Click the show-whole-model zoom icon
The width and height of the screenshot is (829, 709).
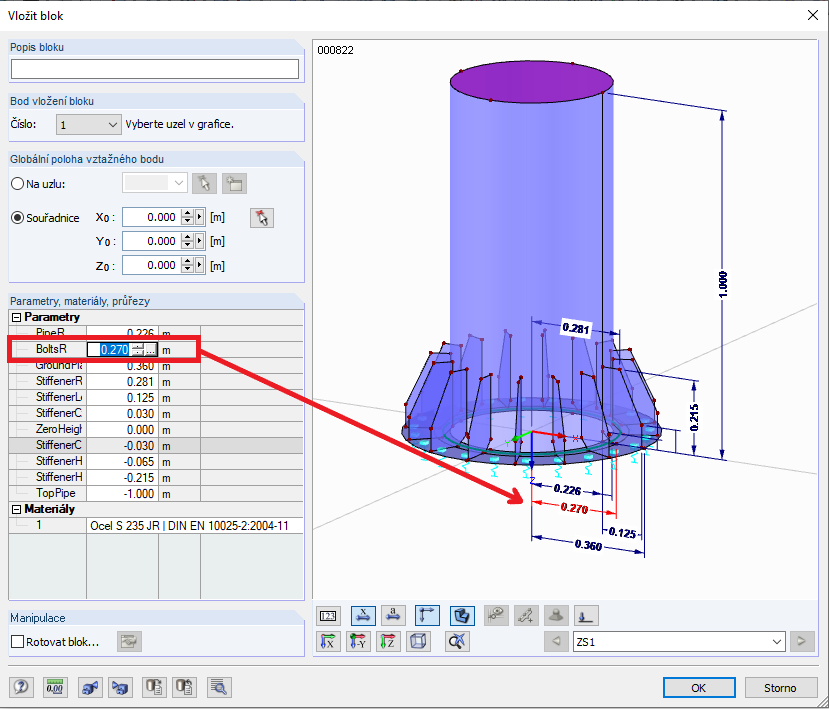click(x=457, y=642)
